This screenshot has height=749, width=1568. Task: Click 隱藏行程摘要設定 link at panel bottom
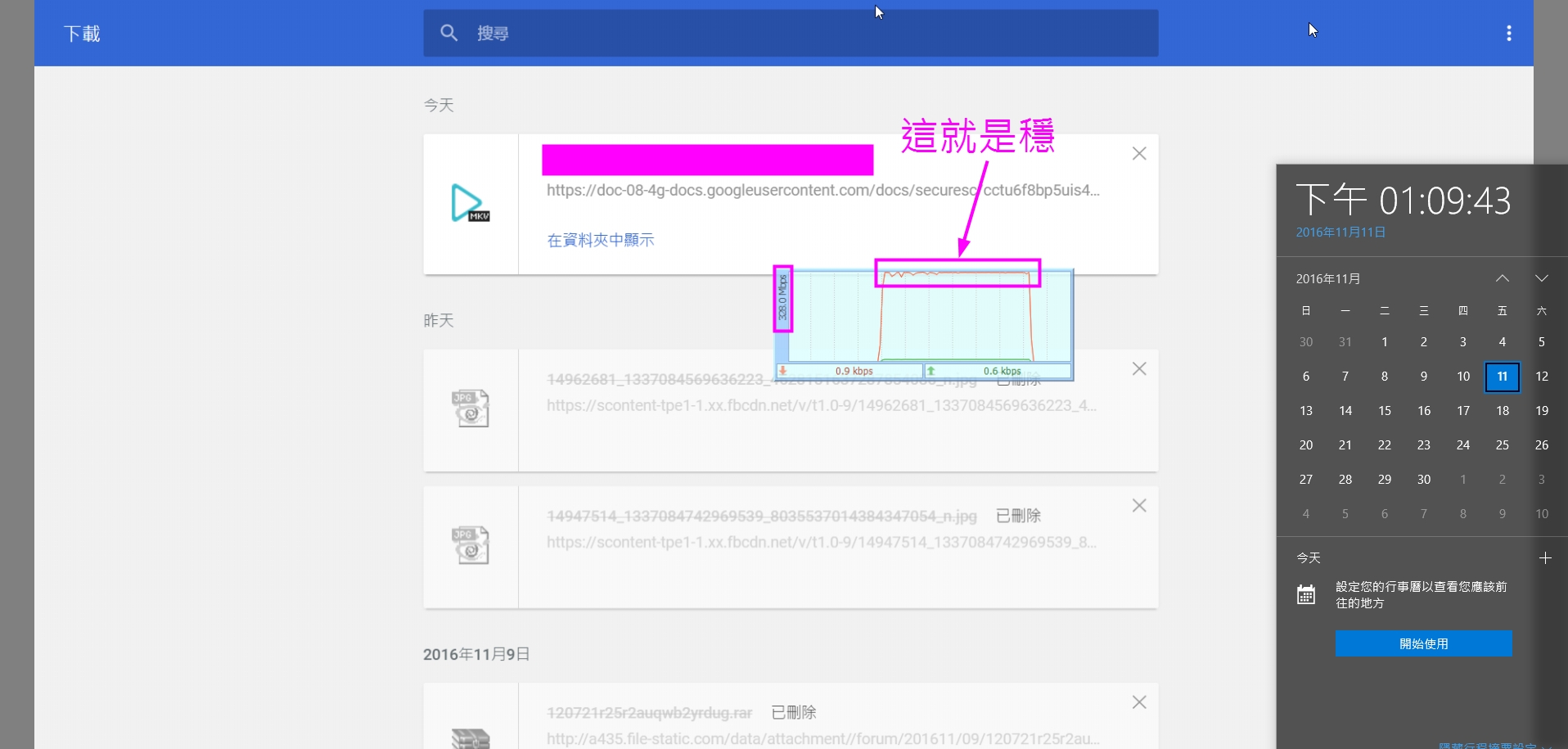coord(1487,745)
